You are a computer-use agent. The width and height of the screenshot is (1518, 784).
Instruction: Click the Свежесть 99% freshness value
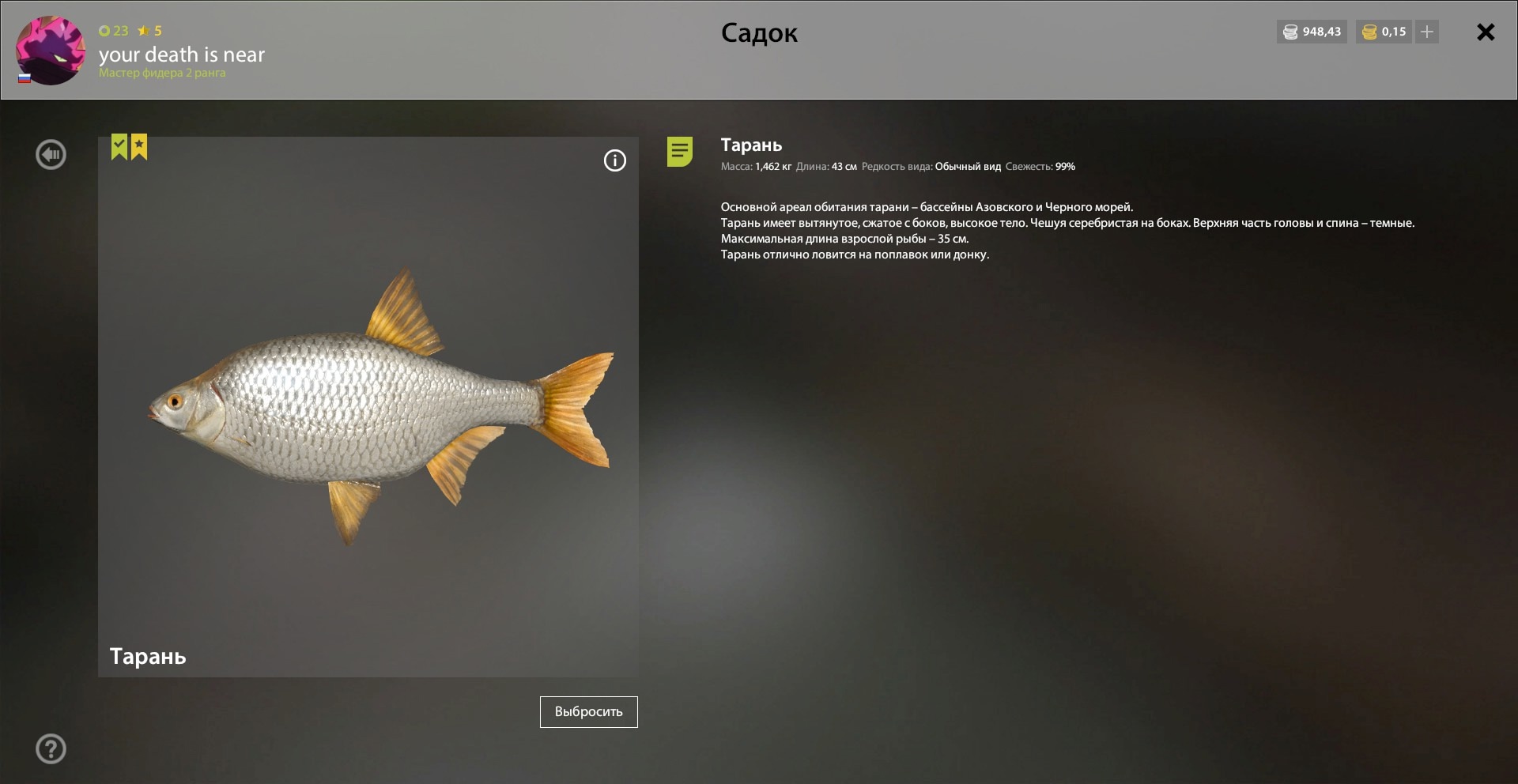(x=1040, y=167)
